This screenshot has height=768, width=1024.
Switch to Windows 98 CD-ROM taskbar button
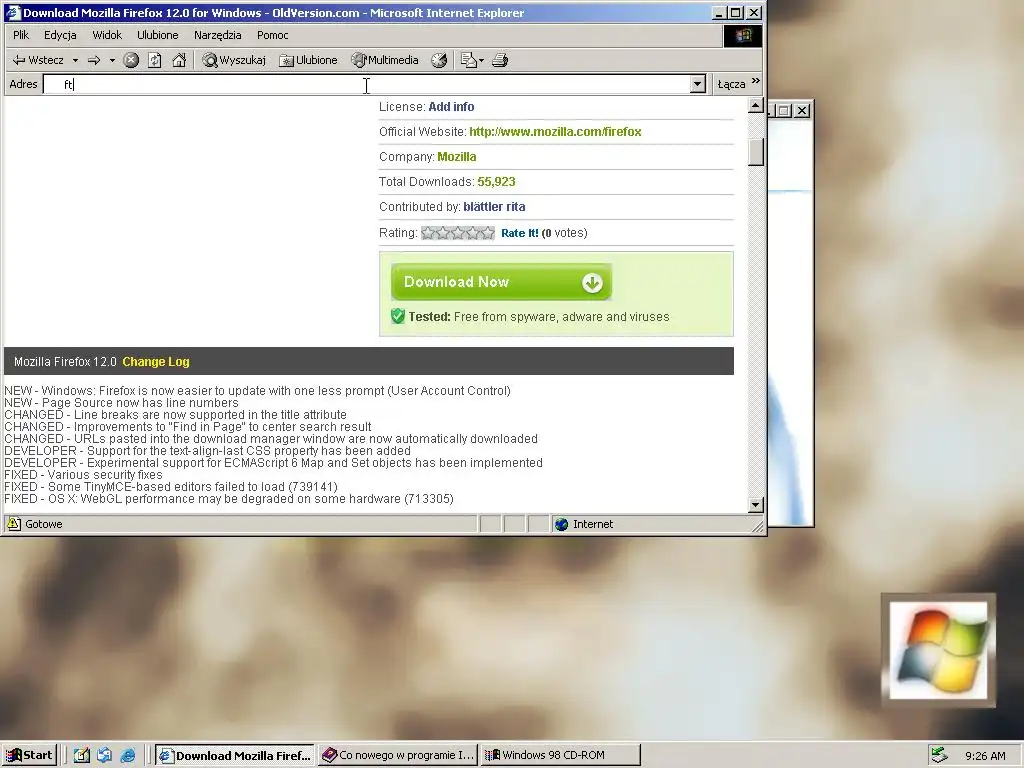[561, 756]
